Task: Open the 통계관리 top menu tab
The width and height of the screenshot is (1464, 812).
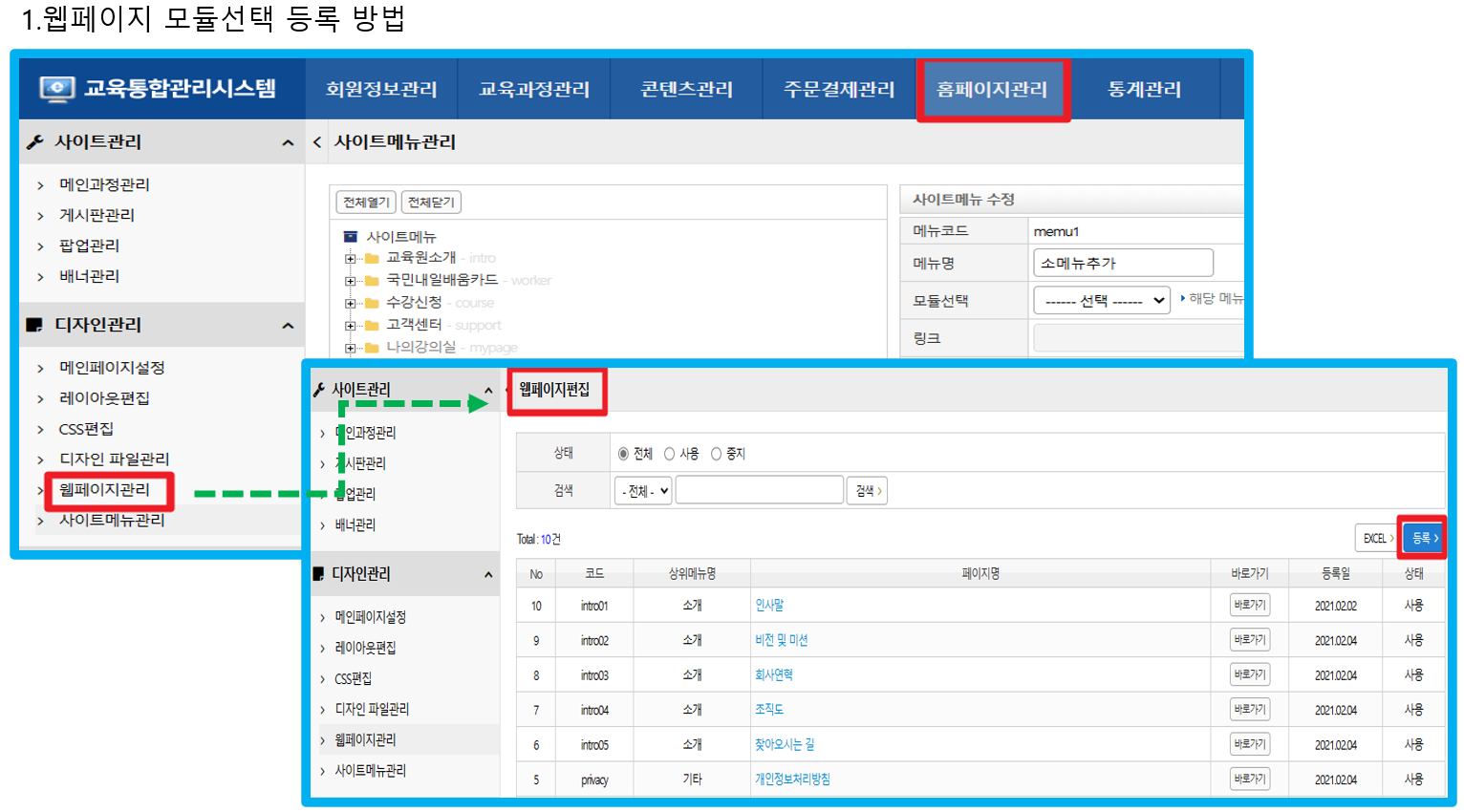Action: pos(1144,90)
